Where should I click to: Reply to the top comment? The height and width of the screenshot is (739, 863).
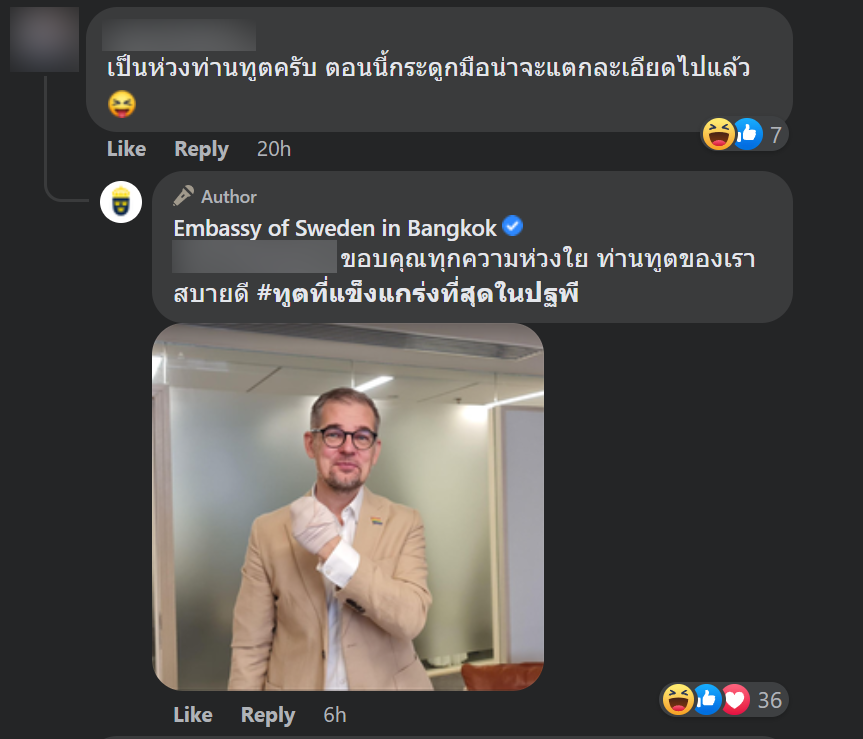[201, 149]
